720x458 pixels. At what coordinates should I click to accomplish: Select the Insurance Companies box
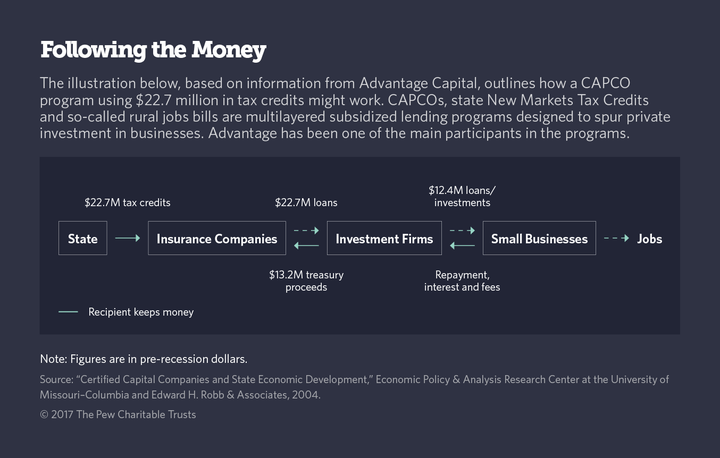(217, 238)
